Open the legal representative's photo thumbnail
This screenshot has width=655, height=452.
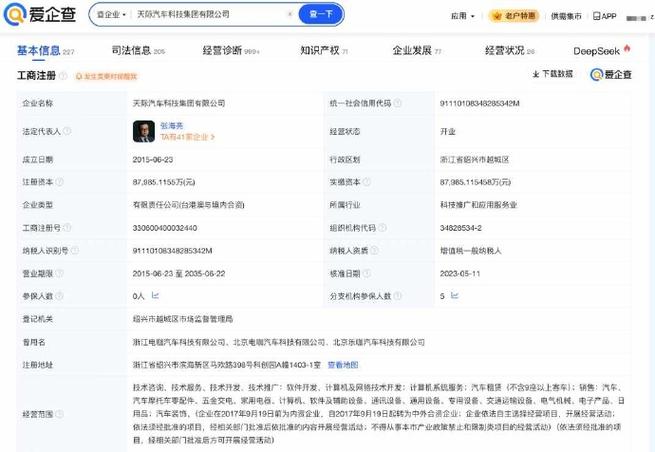[144, 131]
